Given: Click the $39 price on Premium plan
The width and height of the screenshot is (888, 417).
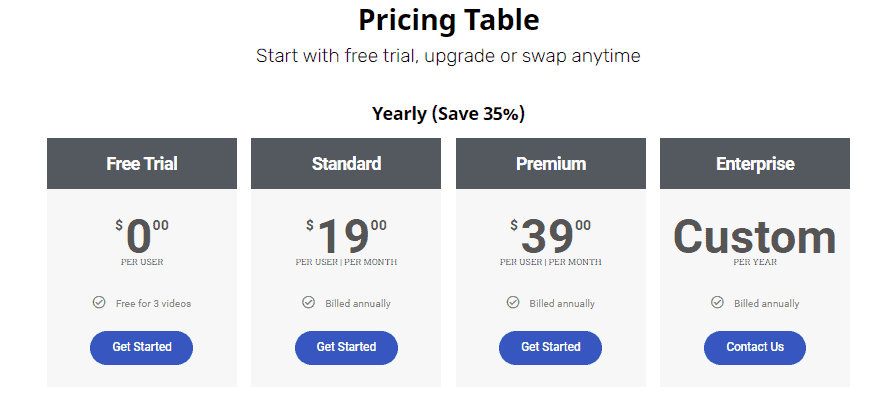Looking at the screenshot, I should [549, 237].
